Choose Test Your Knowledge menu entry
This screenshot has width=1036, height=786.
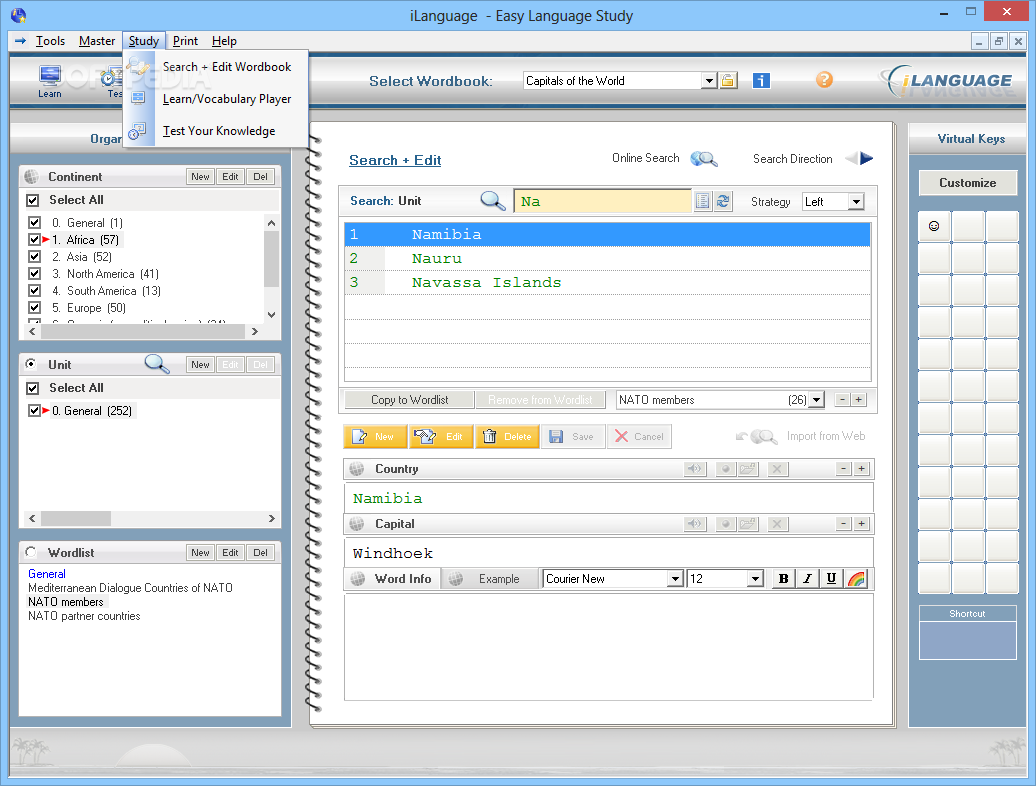coord(216,131)
